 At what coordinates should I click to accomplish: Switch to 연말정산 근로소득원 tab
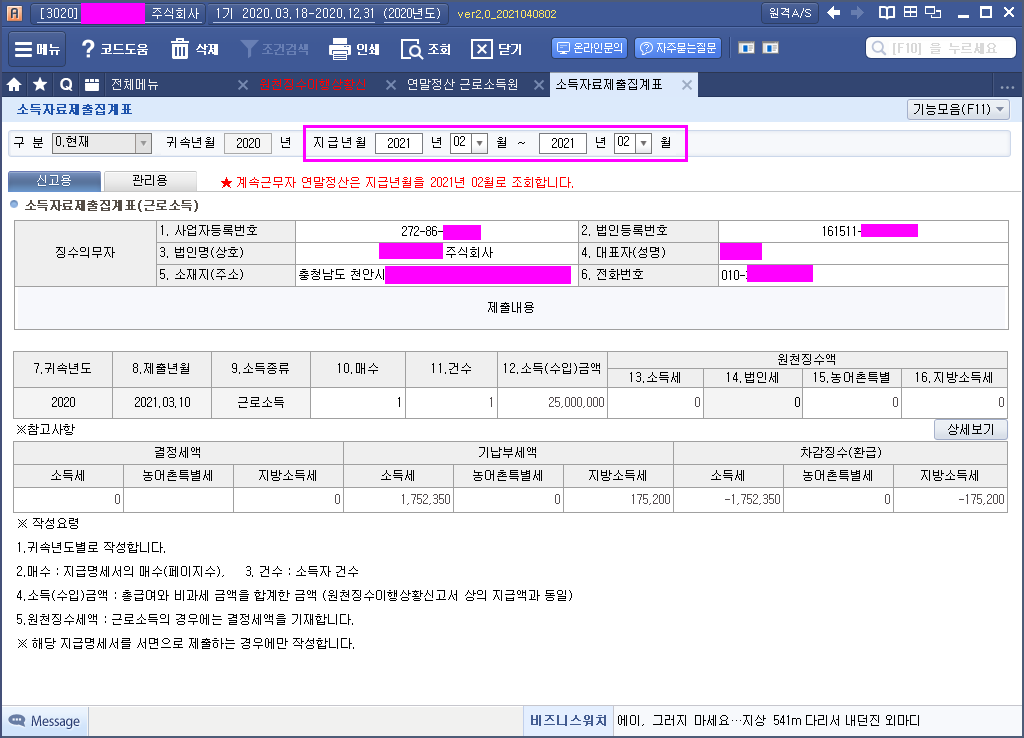coord(461,85)
